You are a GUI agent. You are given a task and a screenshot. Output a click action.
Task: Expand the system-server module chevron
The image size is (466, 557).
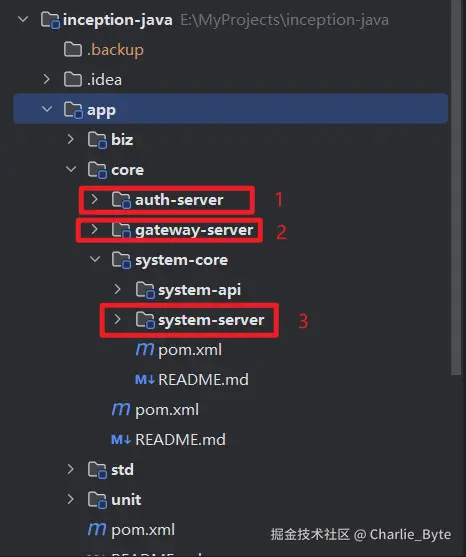[118, 319]
